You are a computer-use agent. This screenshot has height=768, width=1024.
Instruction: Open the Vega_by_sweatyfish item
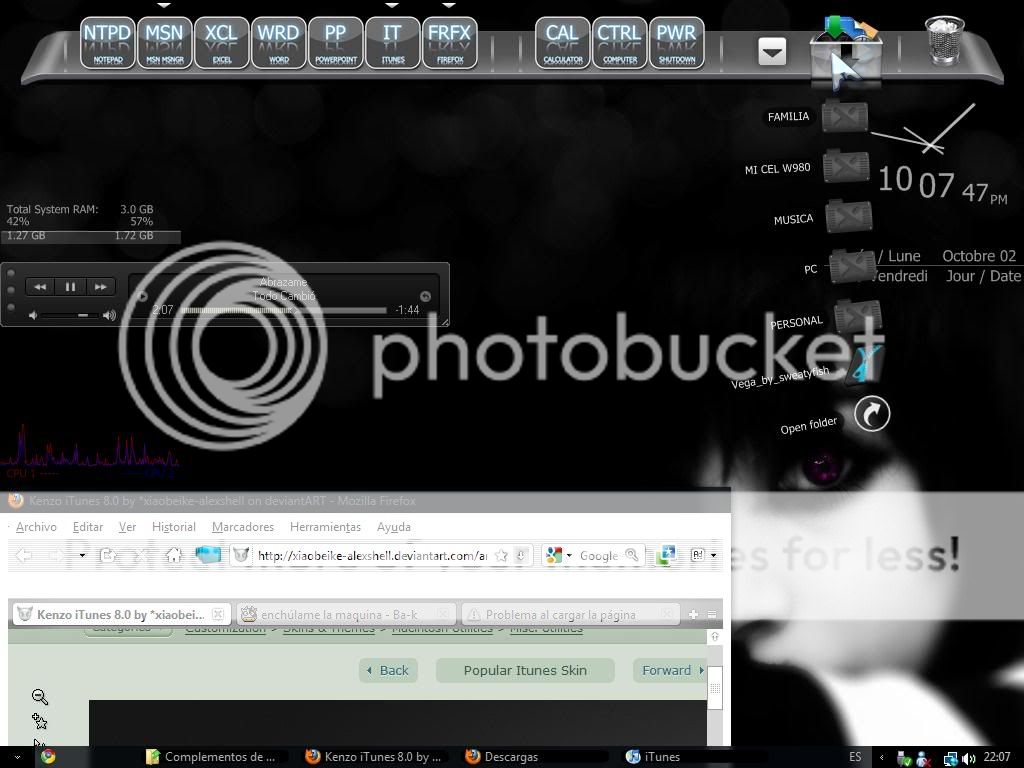(x=865, y=364)
